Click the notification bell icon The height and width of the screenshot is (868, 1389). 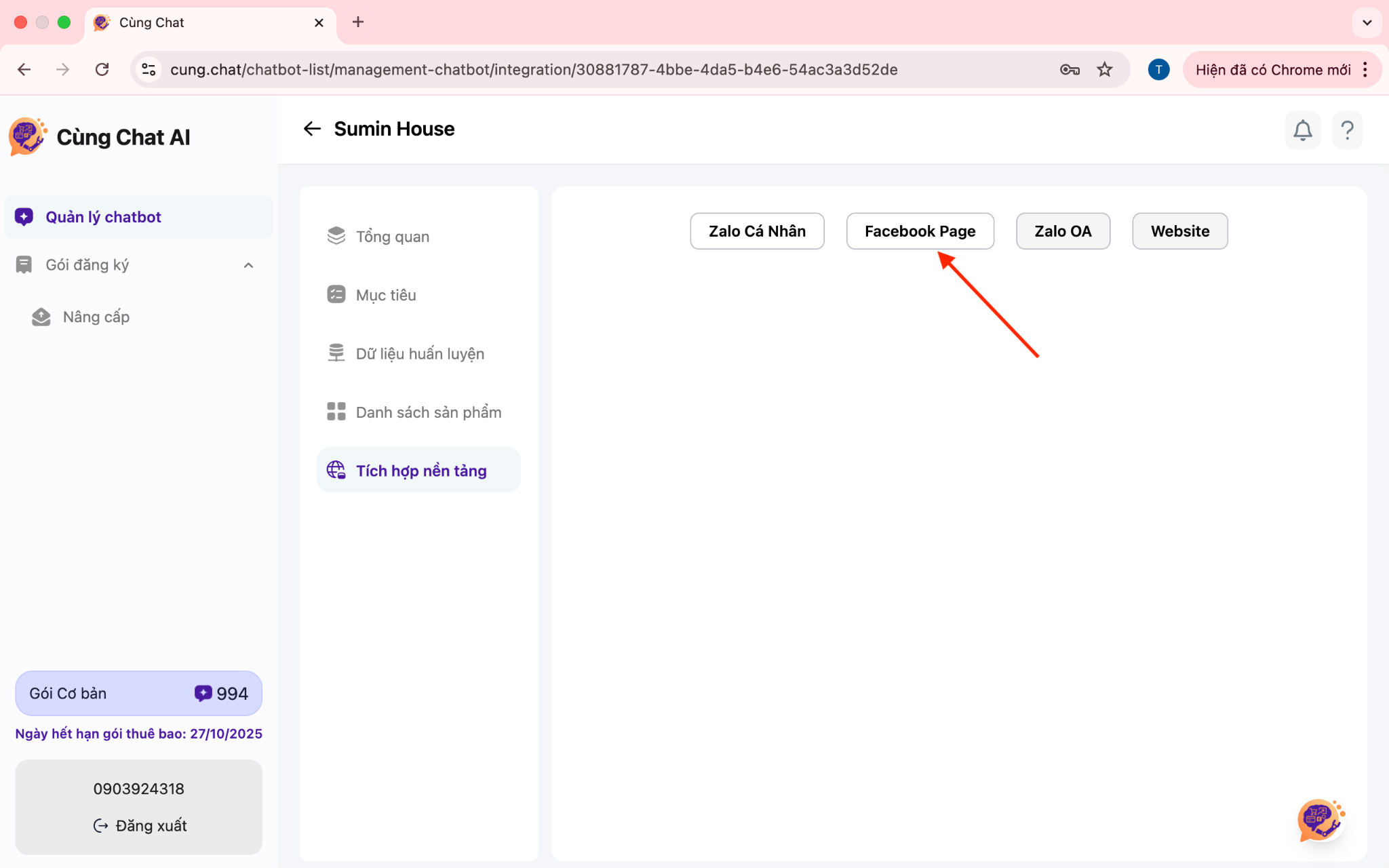pyautogui.click(x=1302, y=130)
